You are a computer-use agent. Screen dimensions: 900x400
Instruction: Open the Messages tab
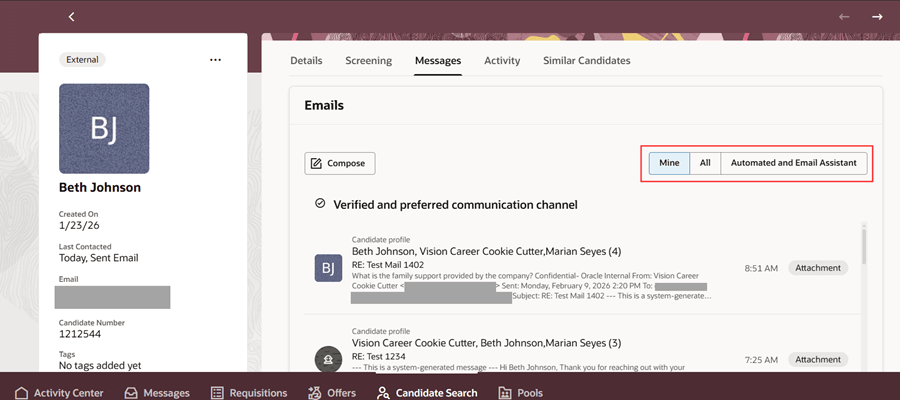tap(438, 60)
